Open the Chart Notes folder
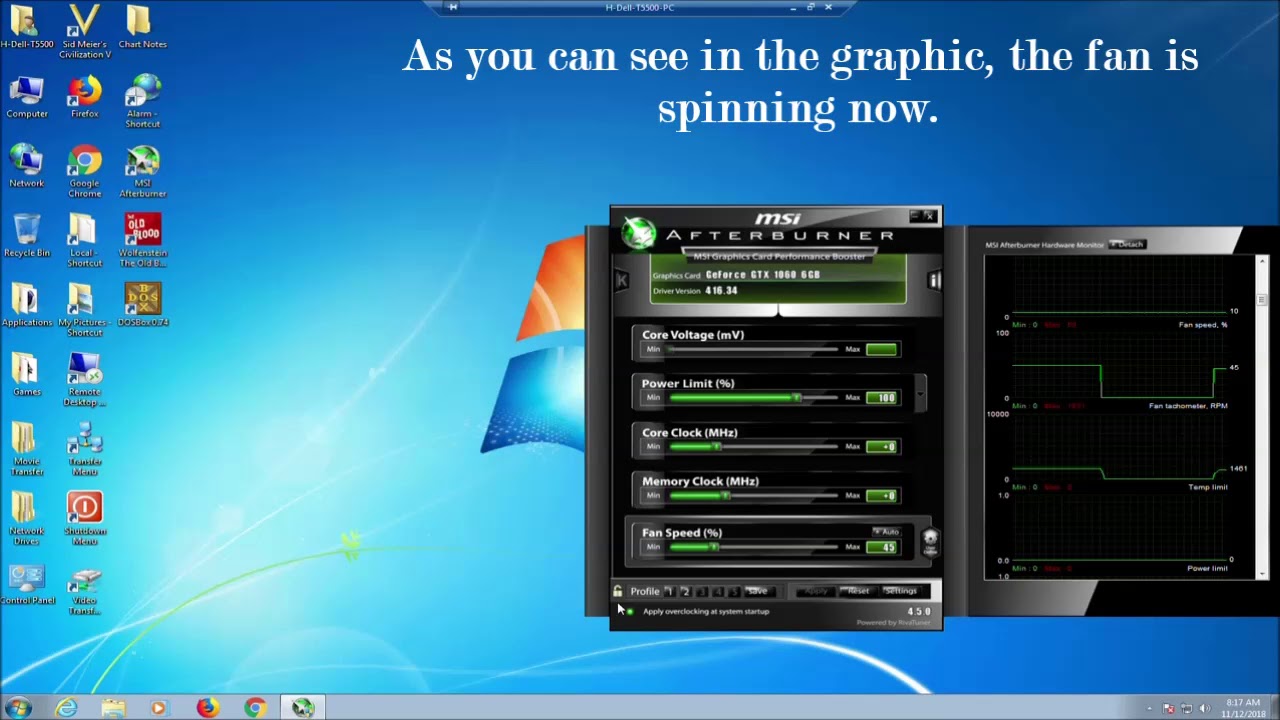This screenshot has width=1280, height=720. point(142,27)
